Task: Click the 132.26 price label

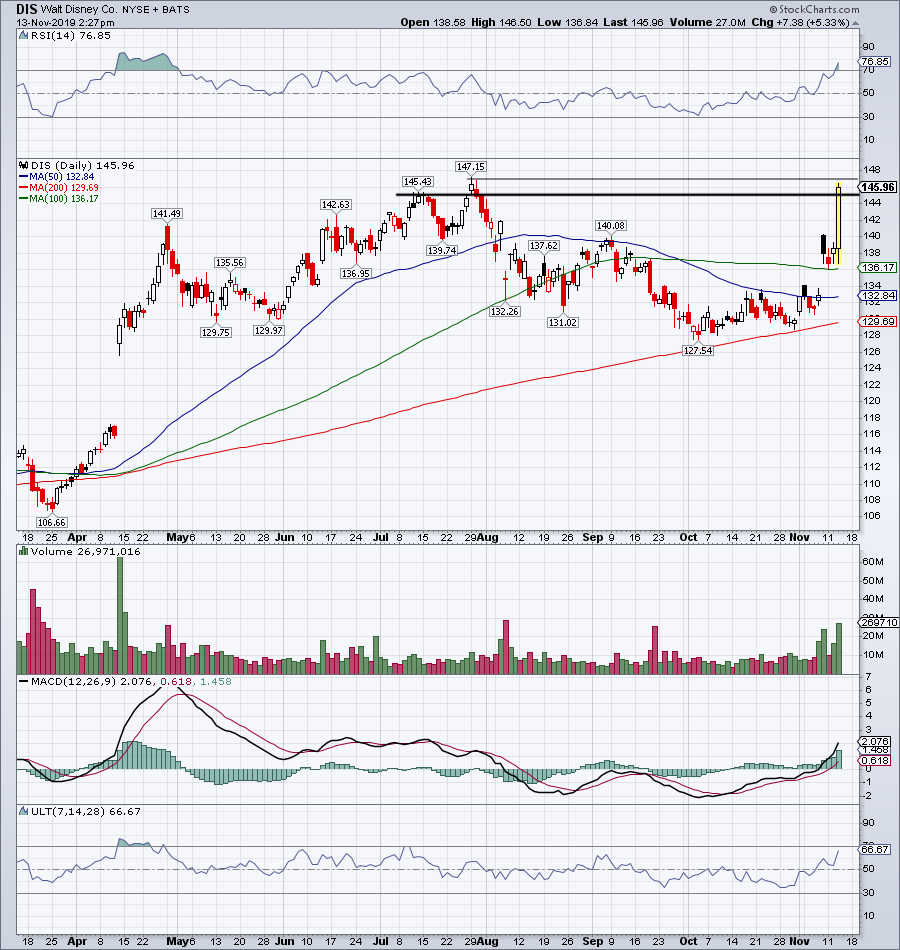Action: (505, 311)
